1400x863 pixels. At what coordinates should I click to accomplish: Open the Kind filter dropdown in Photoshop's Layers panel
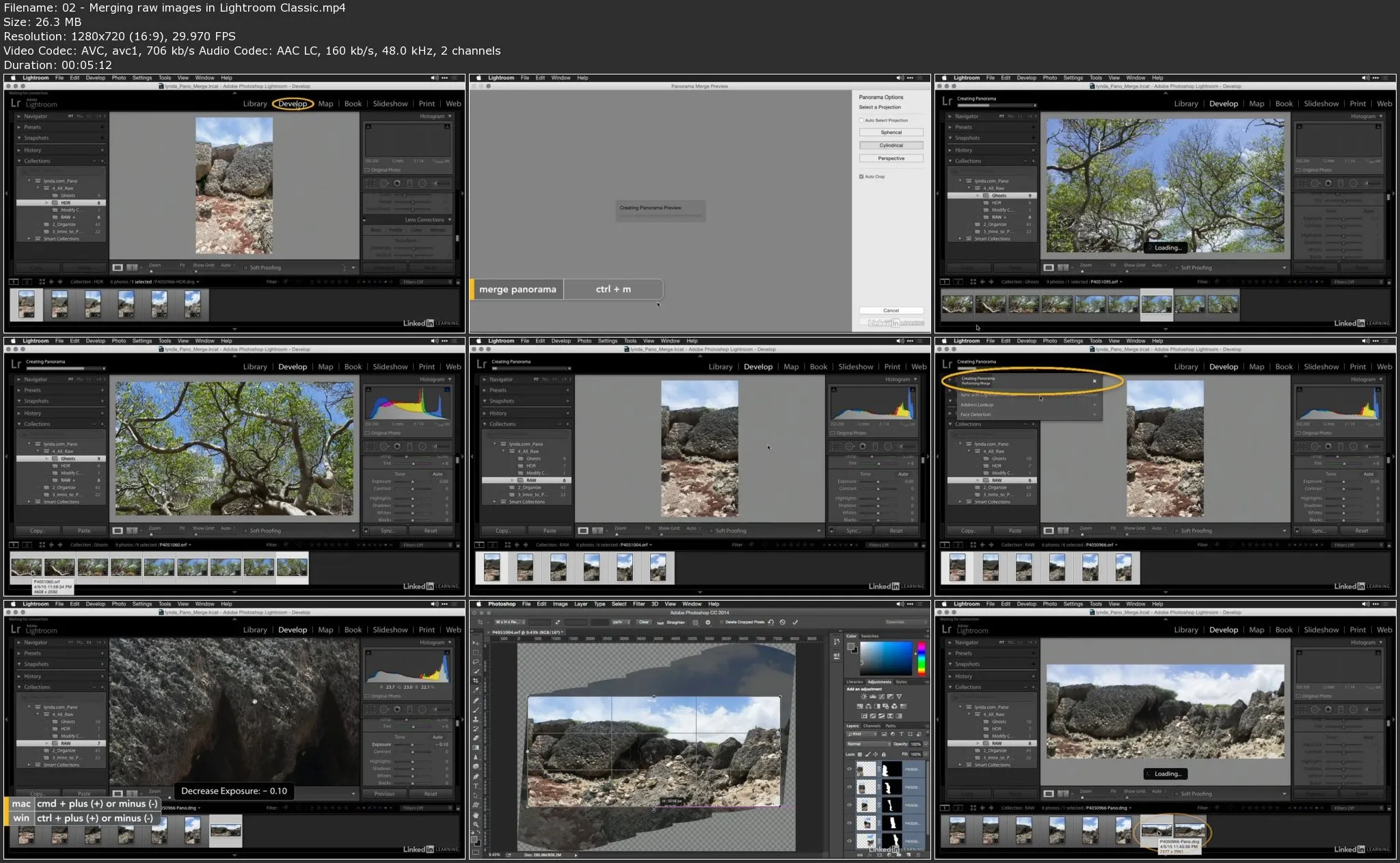coord(862,734)
